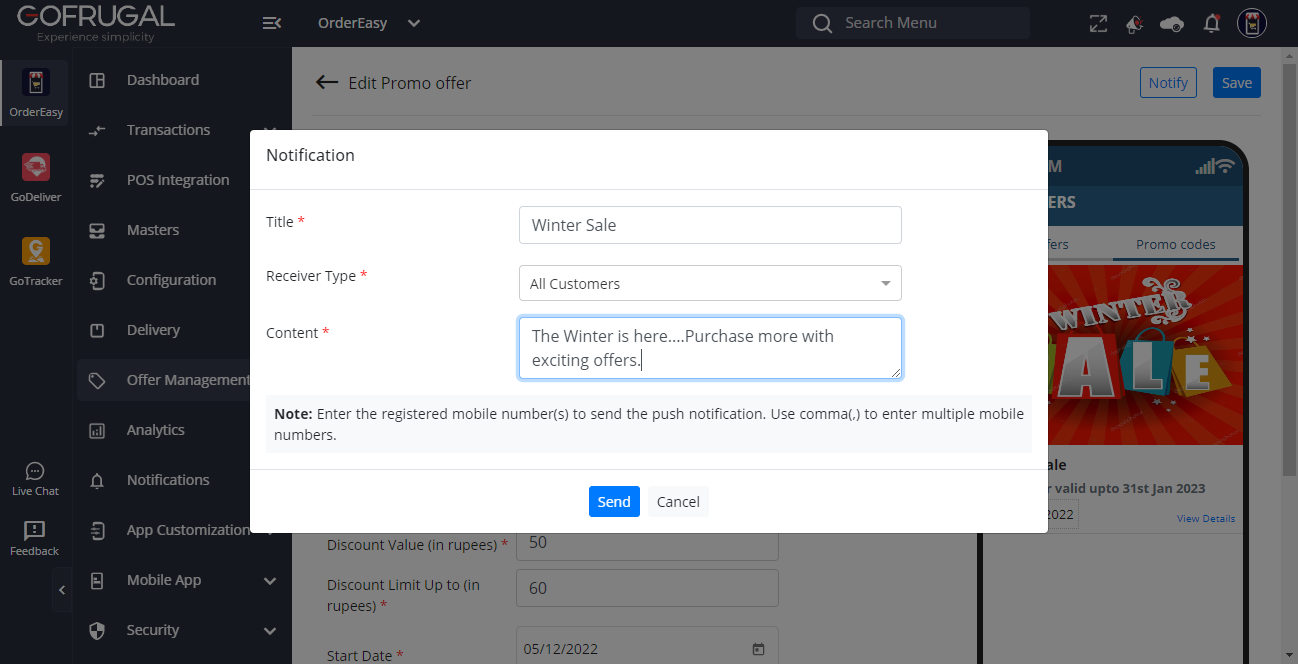
Task: Click the back arrow beside Edit Promo offer
Action: tap(326, 83)
